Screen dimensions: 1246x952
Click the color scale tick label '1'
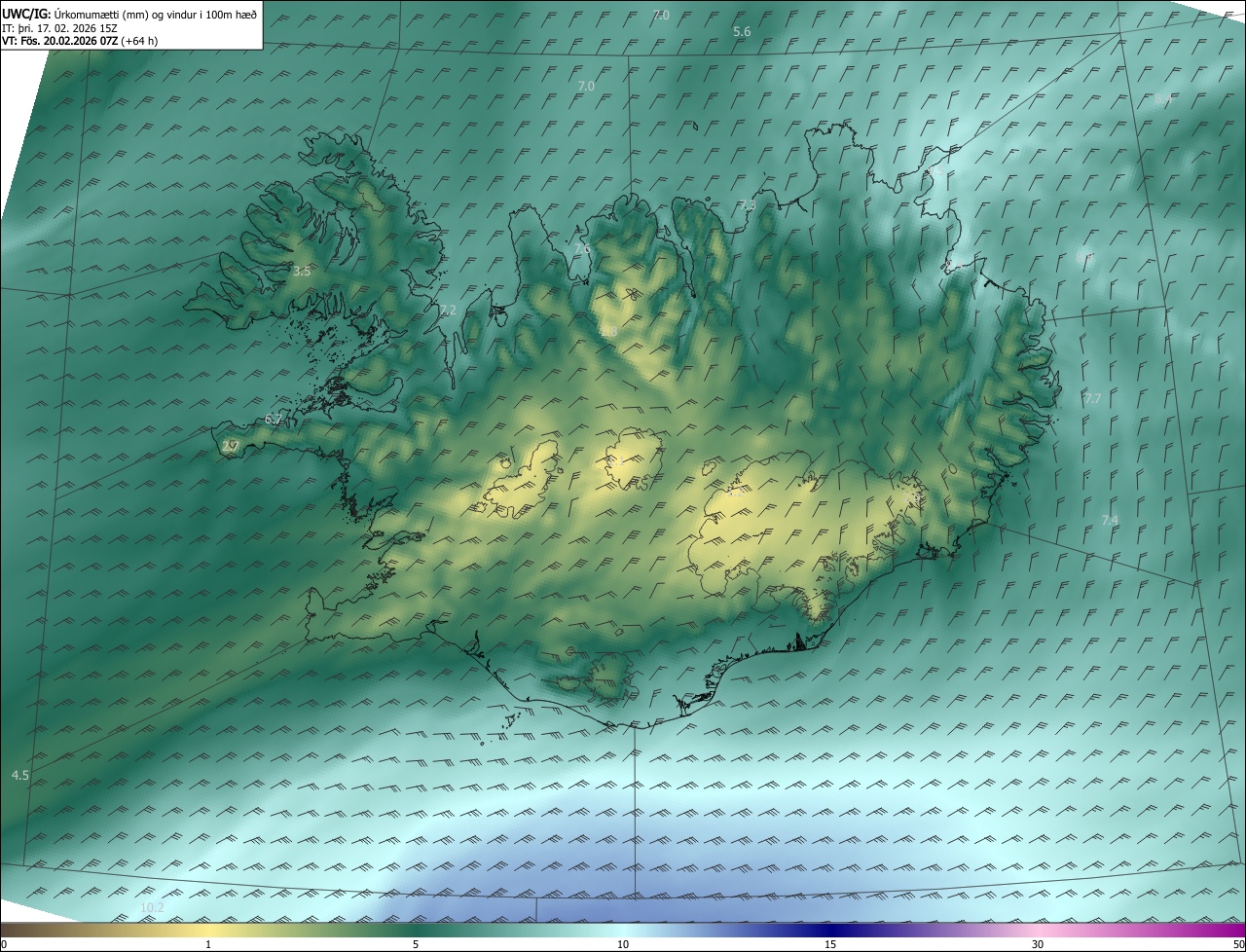pos(208,944)
